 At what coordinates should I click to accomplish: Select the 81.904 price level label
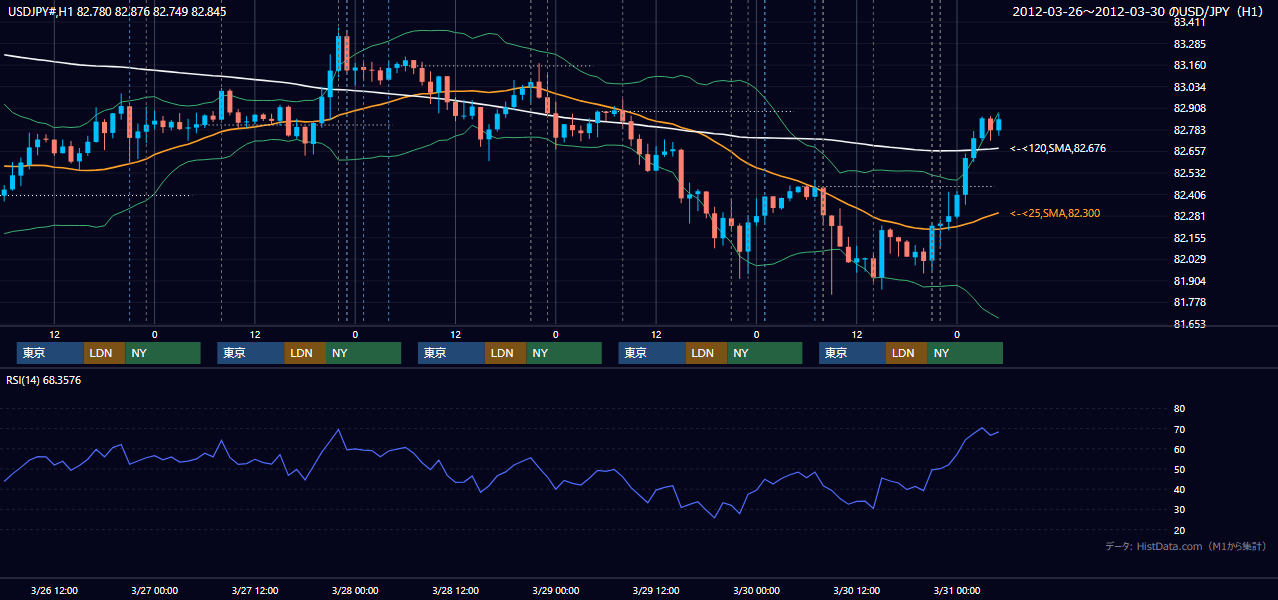tap(1190, 281)
